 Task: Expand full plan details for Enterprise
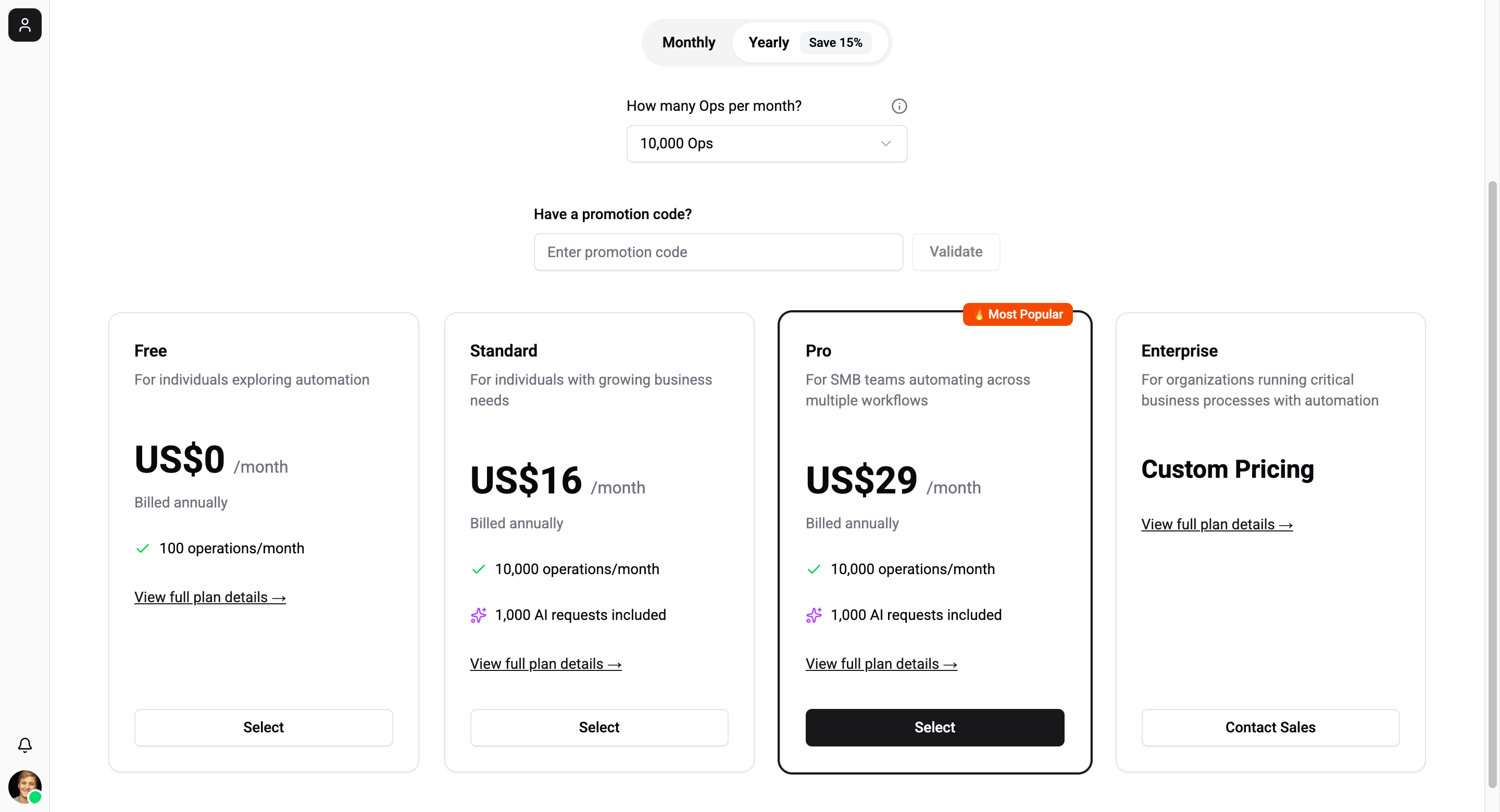(x=1217, y=525)
